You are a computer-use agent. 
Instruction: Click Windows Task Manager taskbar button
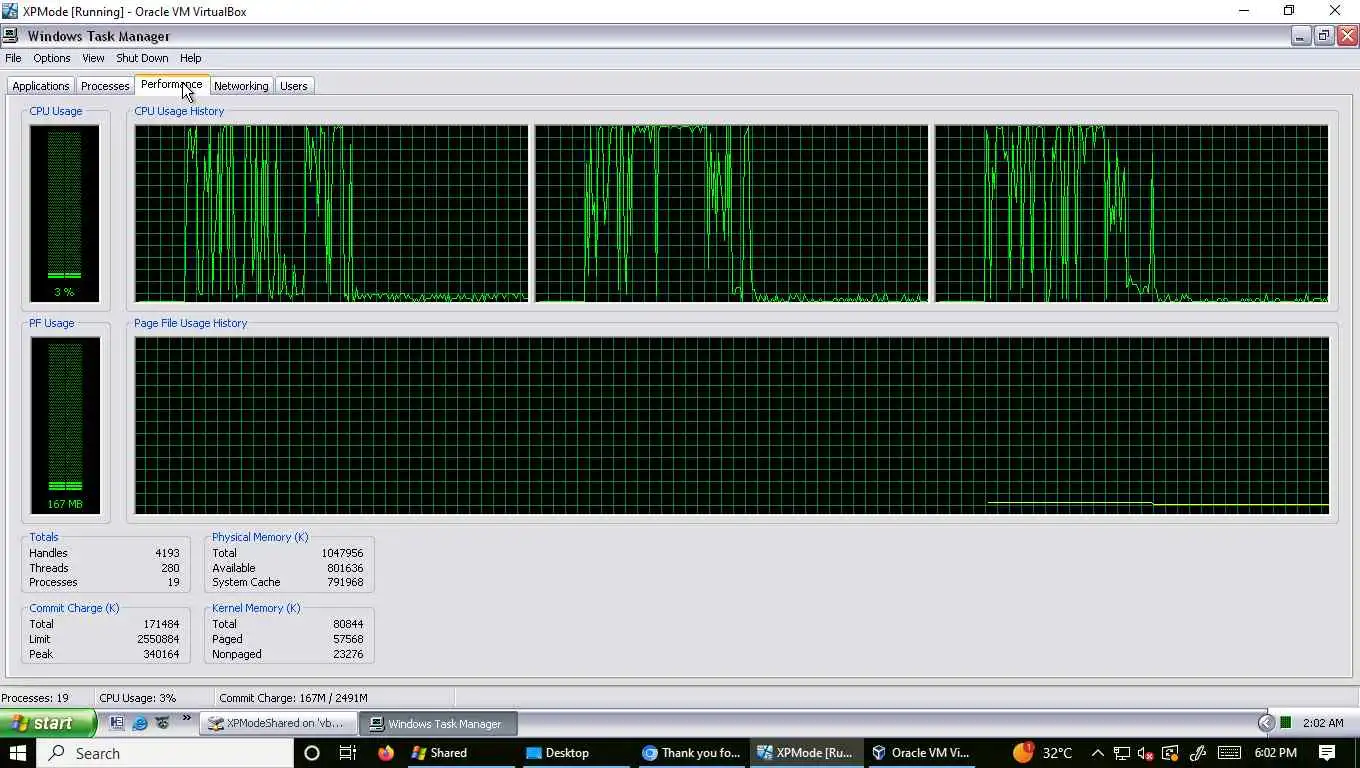click(x=436, y=723)
